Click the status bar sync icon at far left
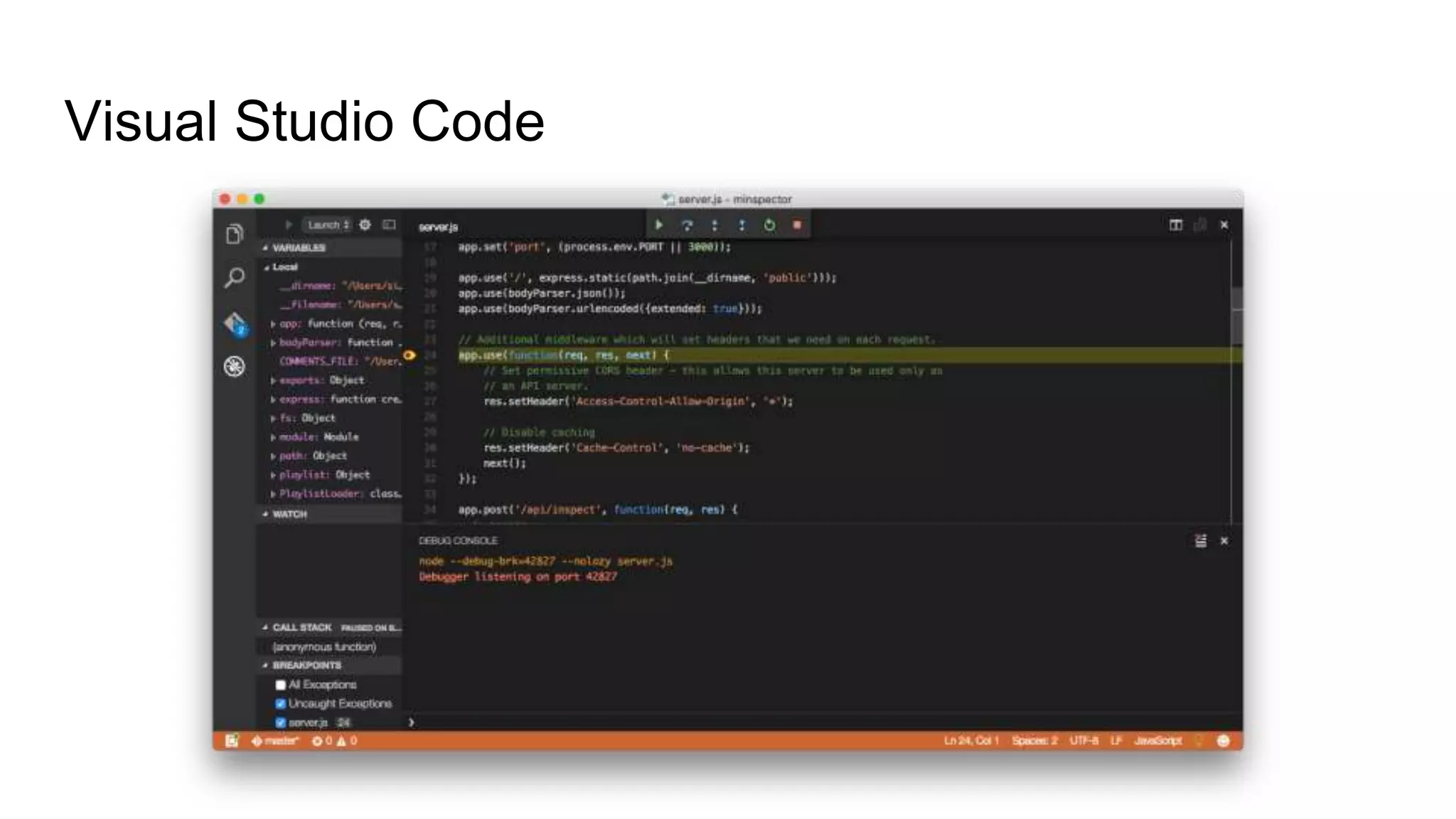Viewport: 1456px width, 819px height. pos(232,741)
